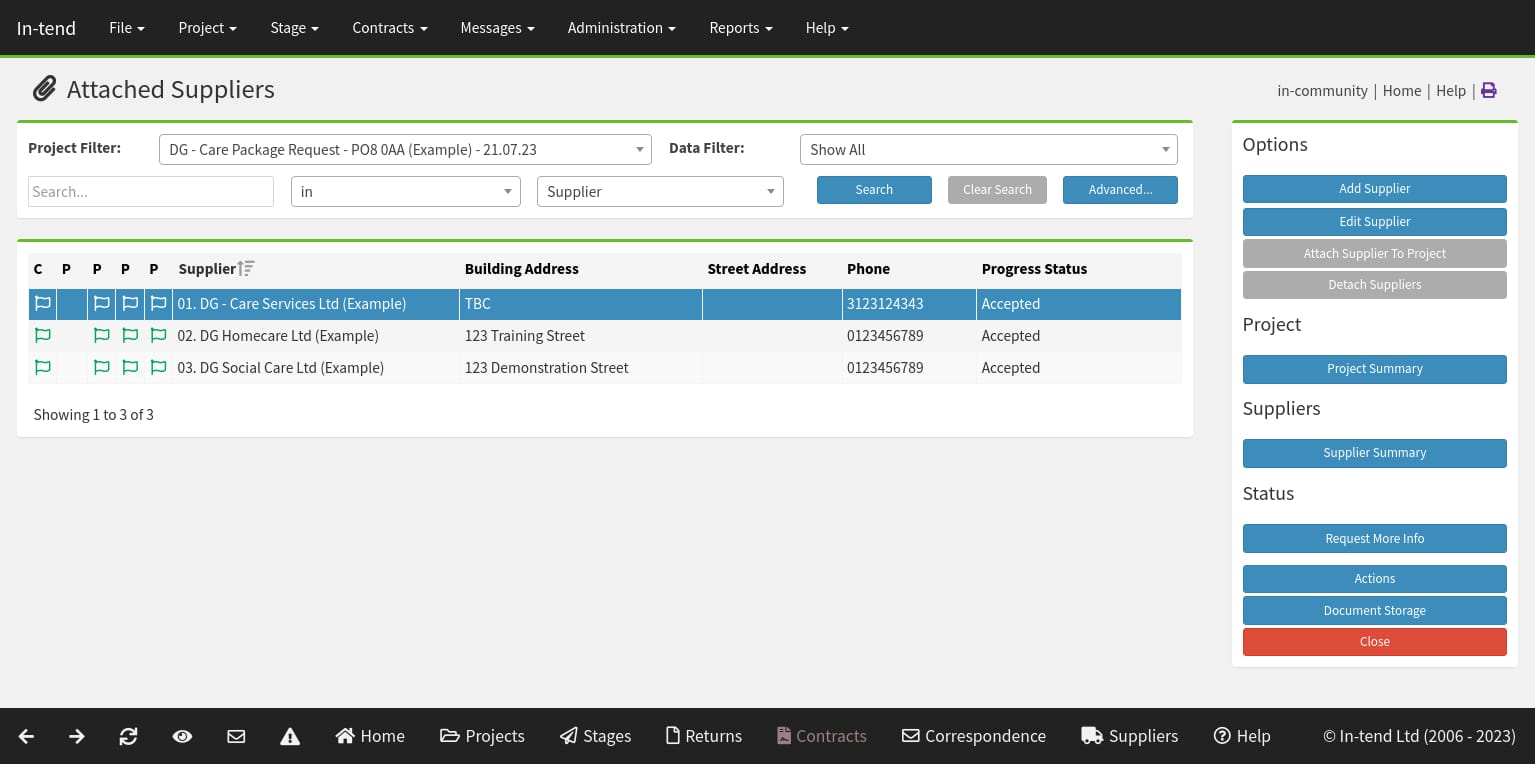
Task: Click the refresh icon in bottom toolbar
Action: pos(129,736)
